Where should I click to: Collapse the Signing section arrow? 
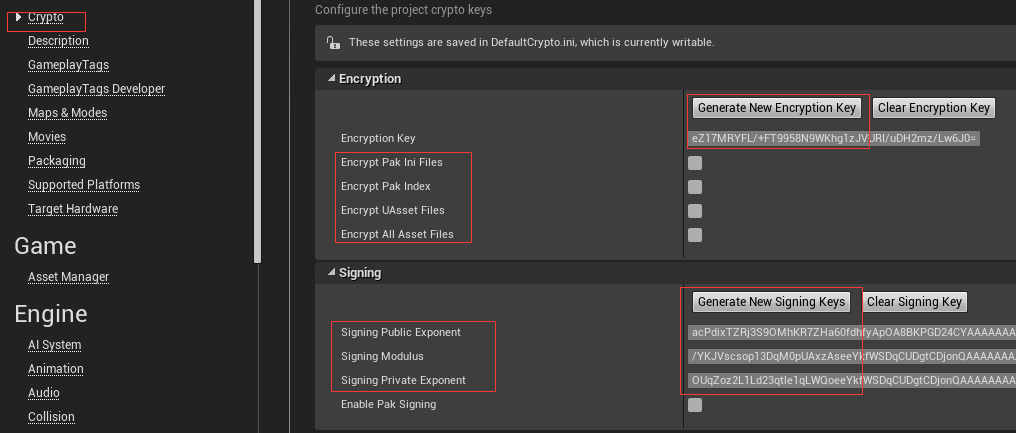[x=329, y=272]
